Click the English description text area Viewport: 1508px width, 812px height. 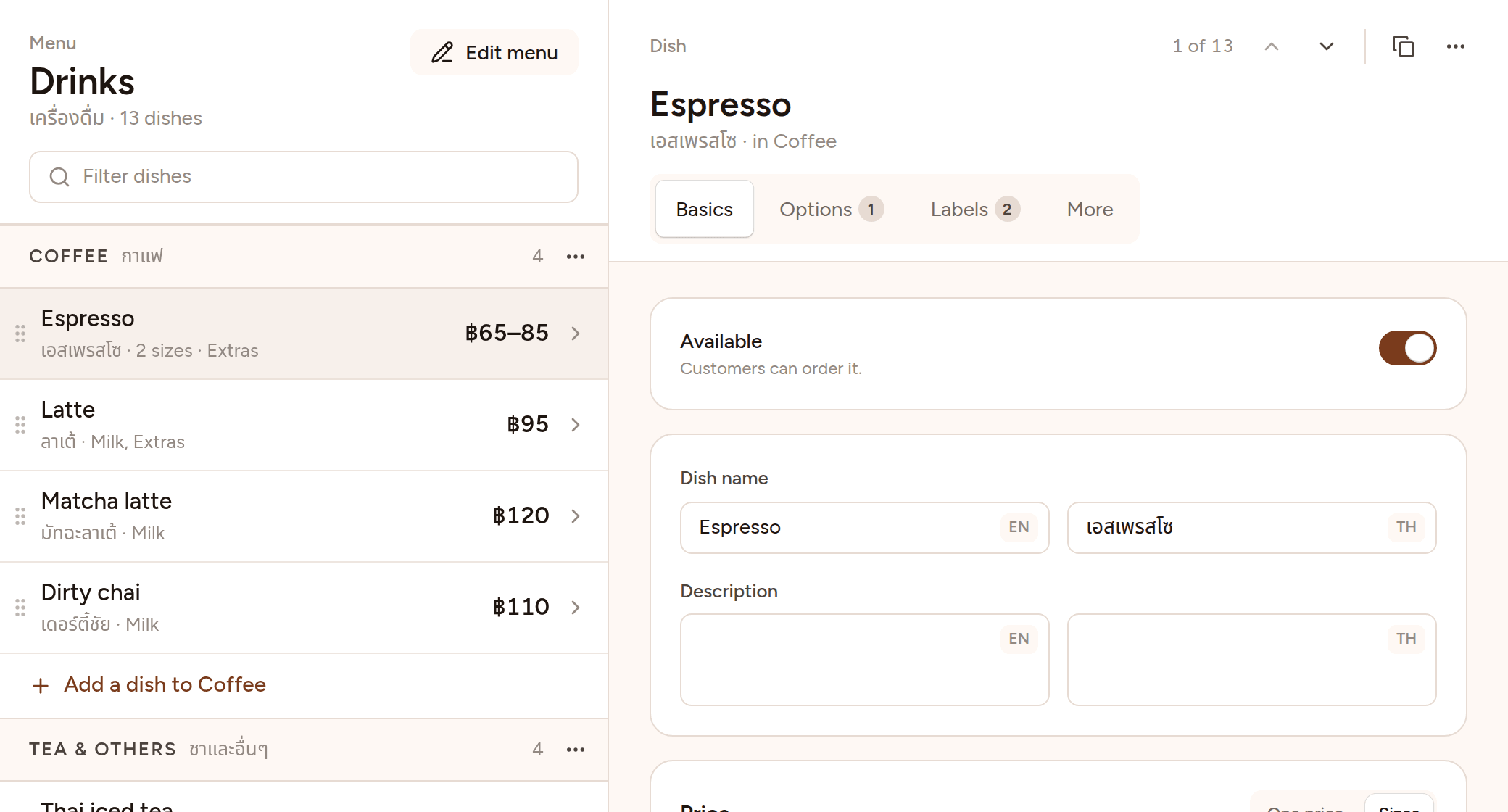(x=864, y=660)
